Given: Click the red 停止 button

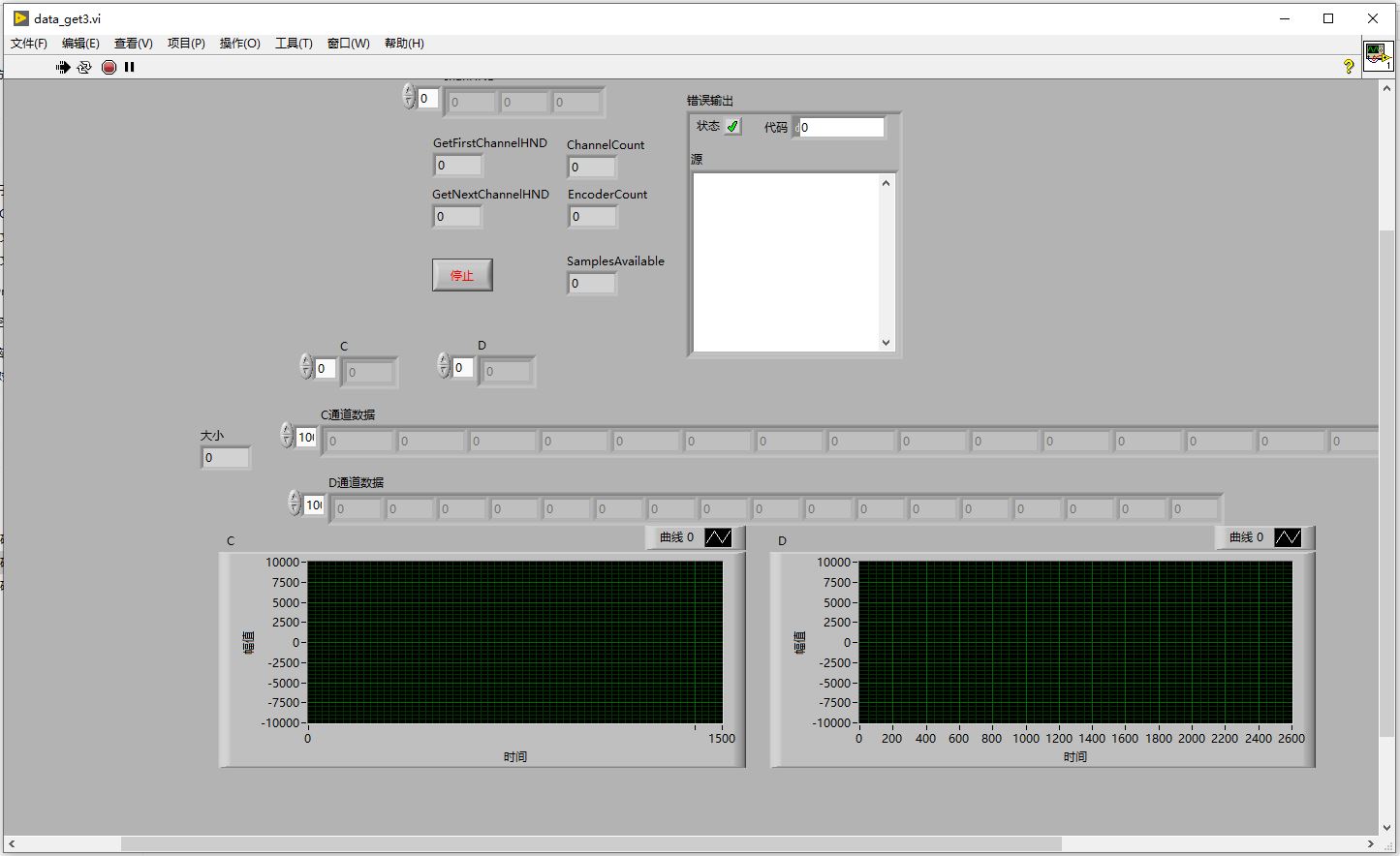Looking at the screenshot, I should point(462,275).
